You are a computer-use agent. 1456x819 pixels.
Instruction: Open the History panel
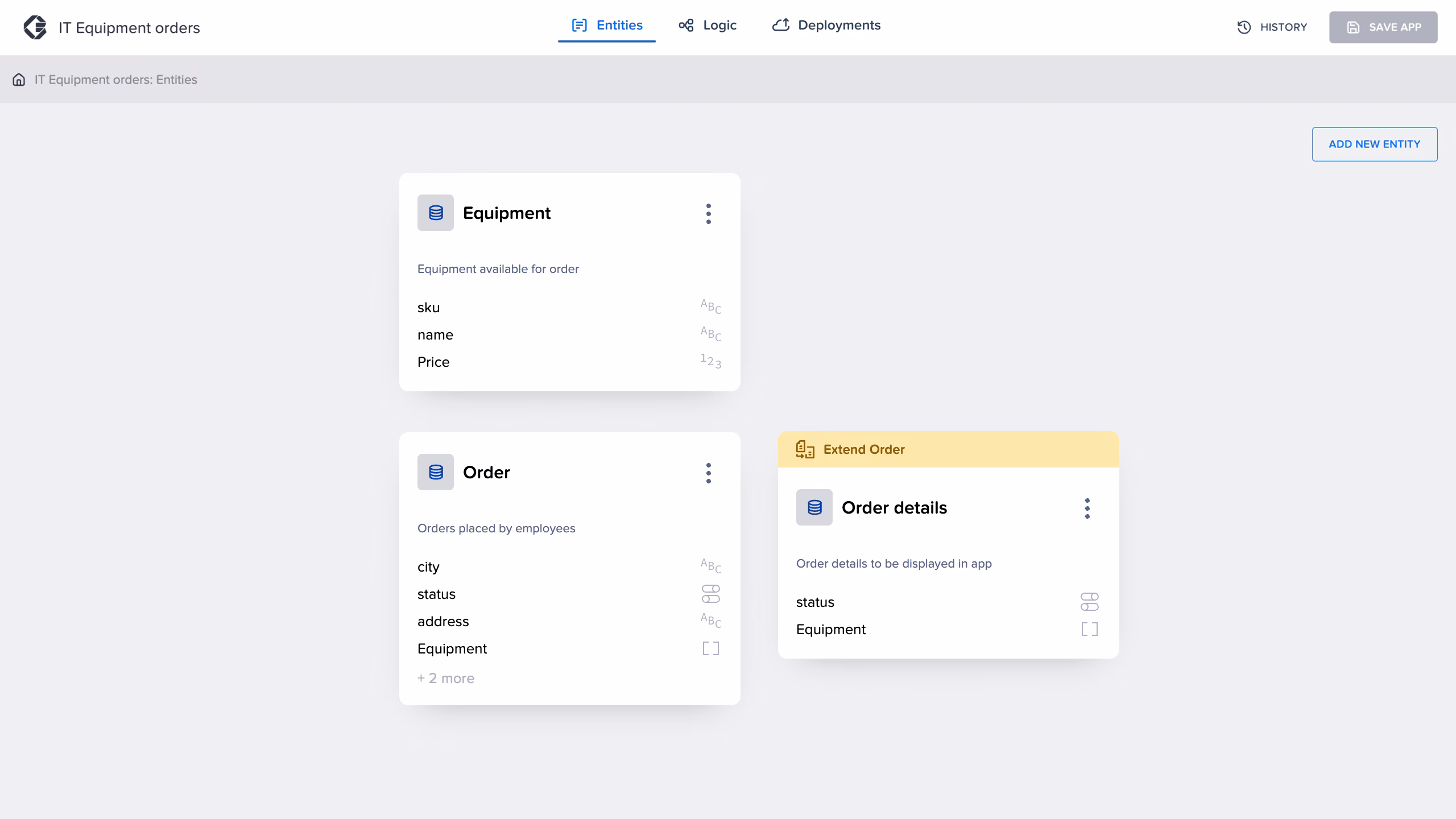click(x=1272, y=27)
